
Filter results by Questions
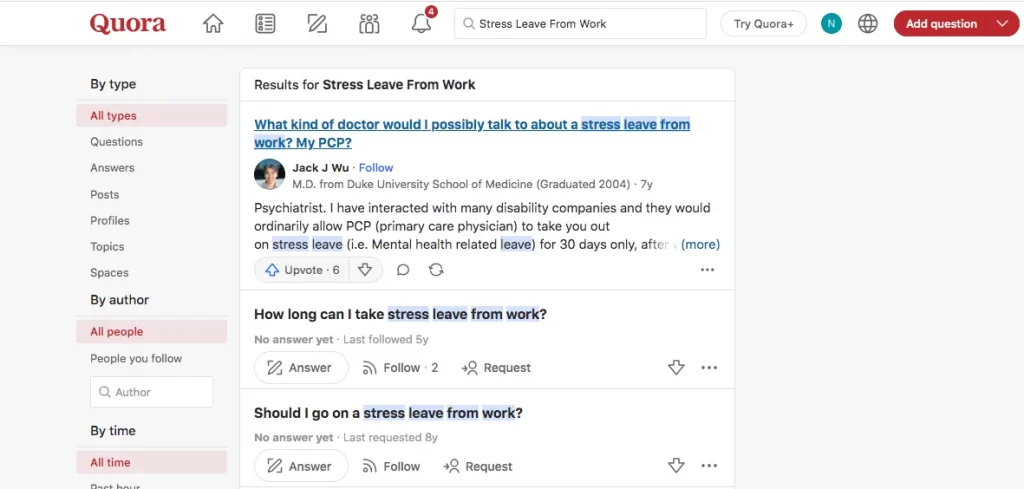(x=116, y=142)
